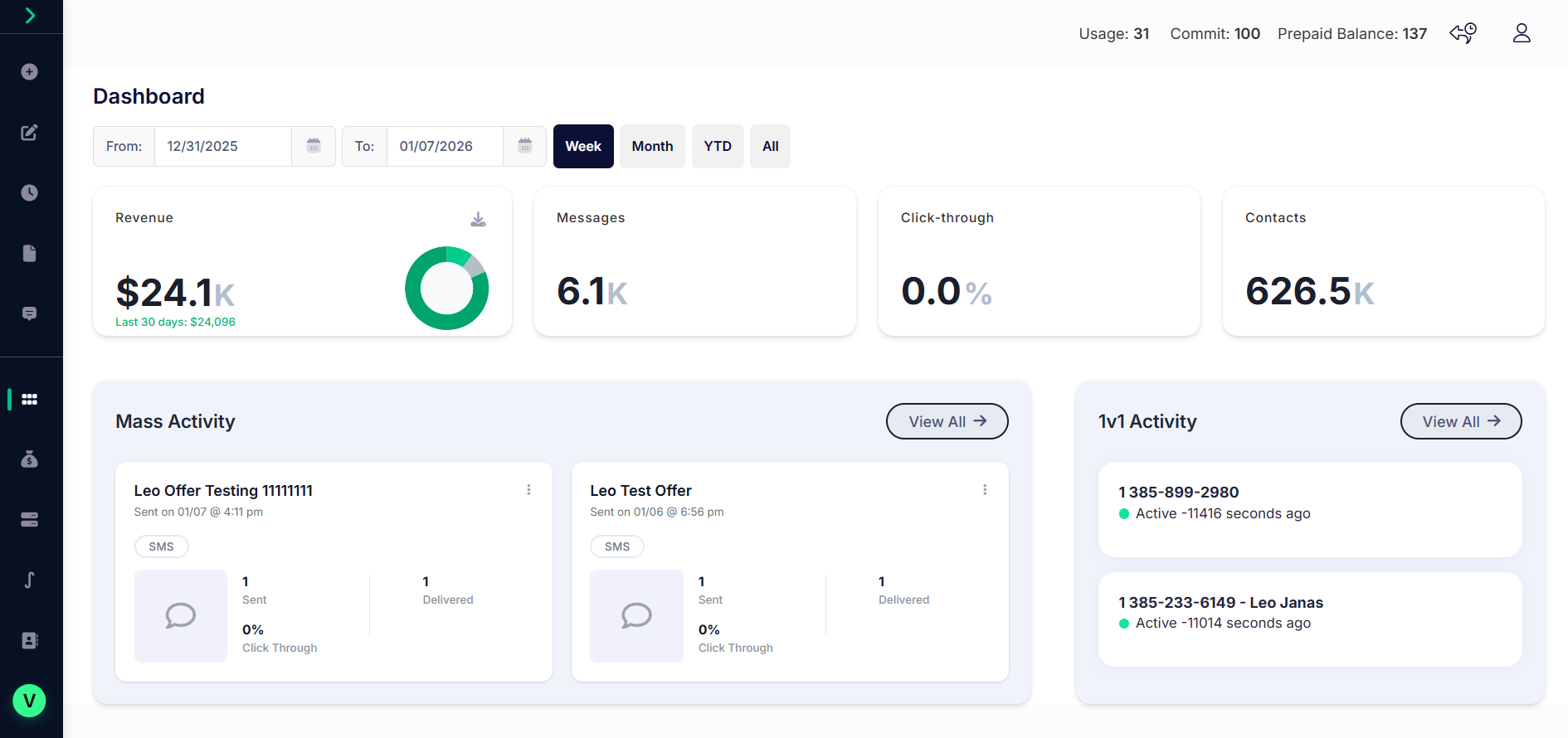Viewport: 1568px width, 738px height.
Task: Download the Revenue report
Action: [478, 219]
